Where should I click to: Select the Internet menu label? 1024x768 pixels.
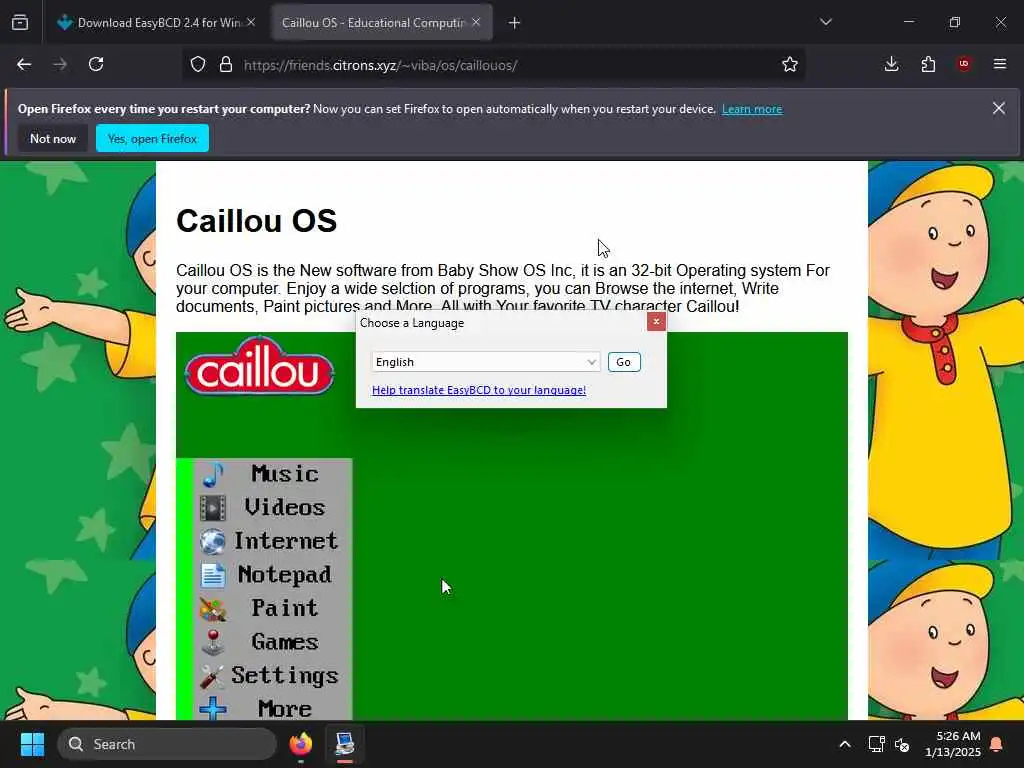(x=286, y=541)
